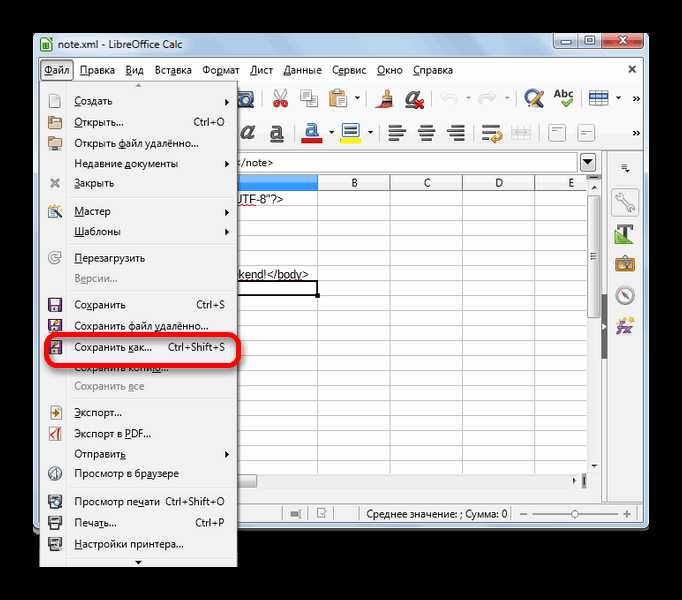Click the Undo arrow icon
Screen dimensions: 682x600
click(x=449, y=98)
